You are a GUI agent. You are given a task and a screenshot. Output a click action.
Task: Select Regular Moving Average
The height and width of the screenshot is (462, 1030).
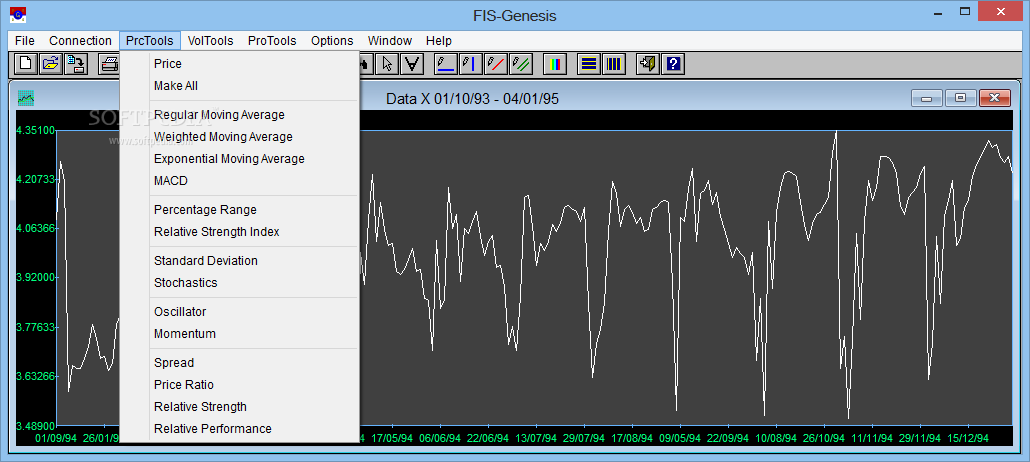coord(240,115)
